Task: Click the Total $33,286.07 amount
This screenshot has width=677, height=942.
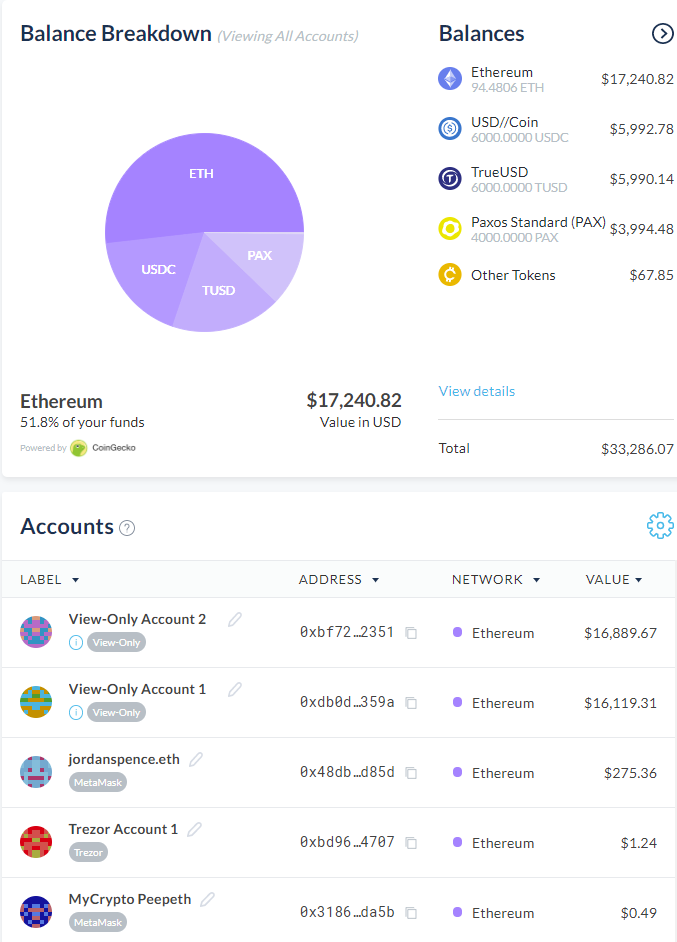Action: pyautogui.click(x=637, y=449)
